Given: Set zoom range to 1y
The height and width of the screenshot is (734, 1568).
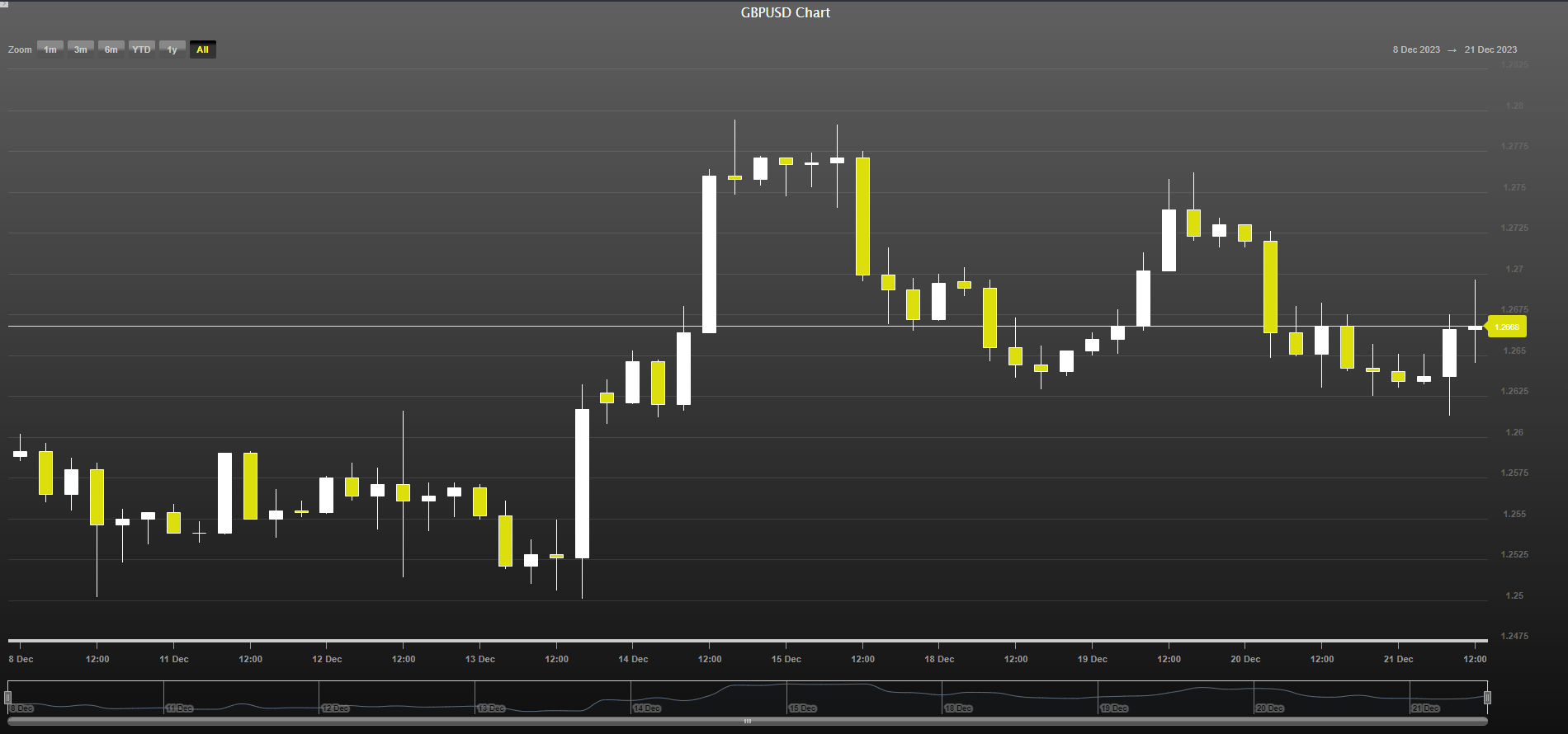Looking at the screenshot, I should point(172,49).
